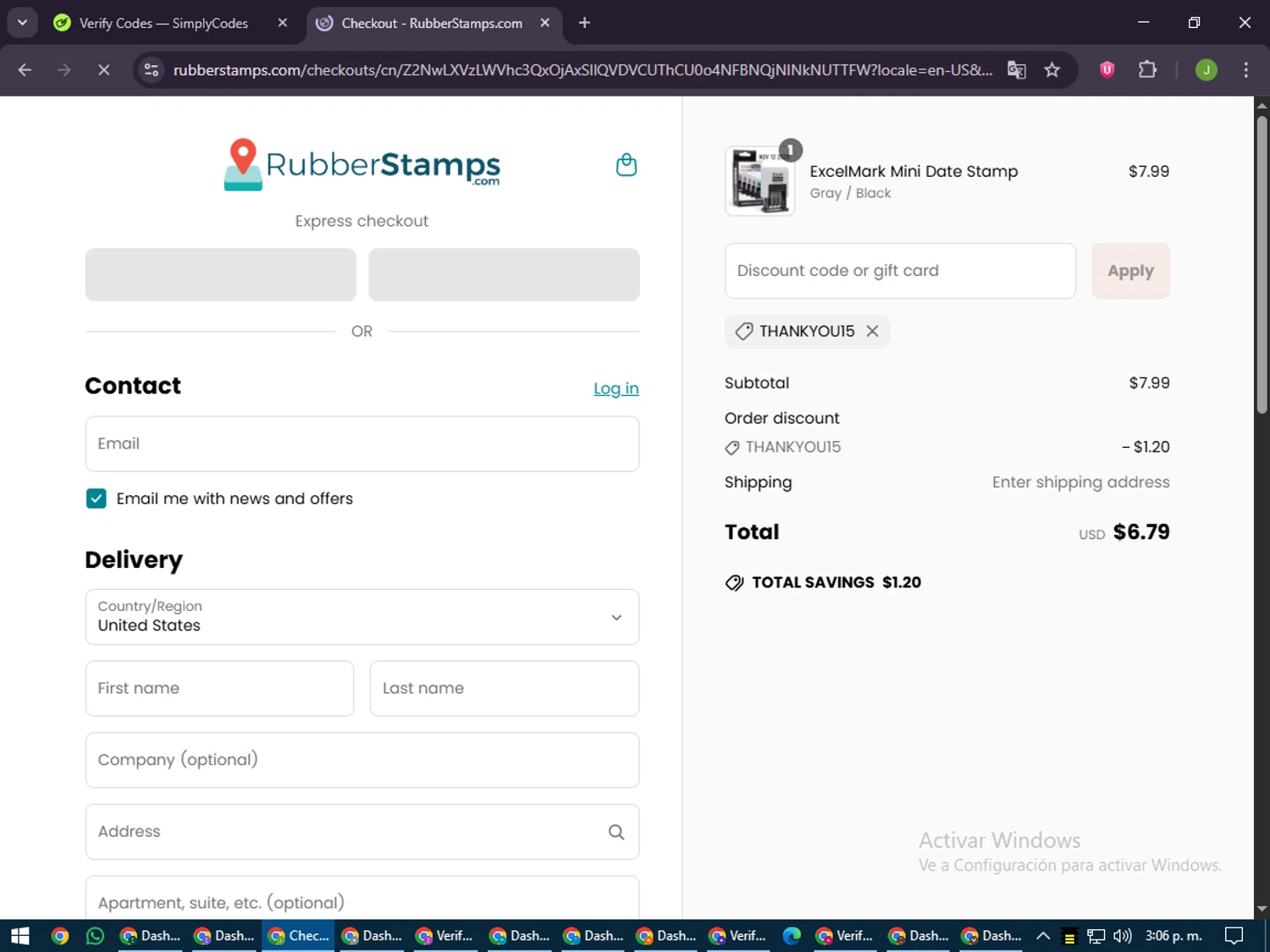Open the extensions puzzle icon
The width and height of the screenshot is (1270, 952).
coord(1147,69)
